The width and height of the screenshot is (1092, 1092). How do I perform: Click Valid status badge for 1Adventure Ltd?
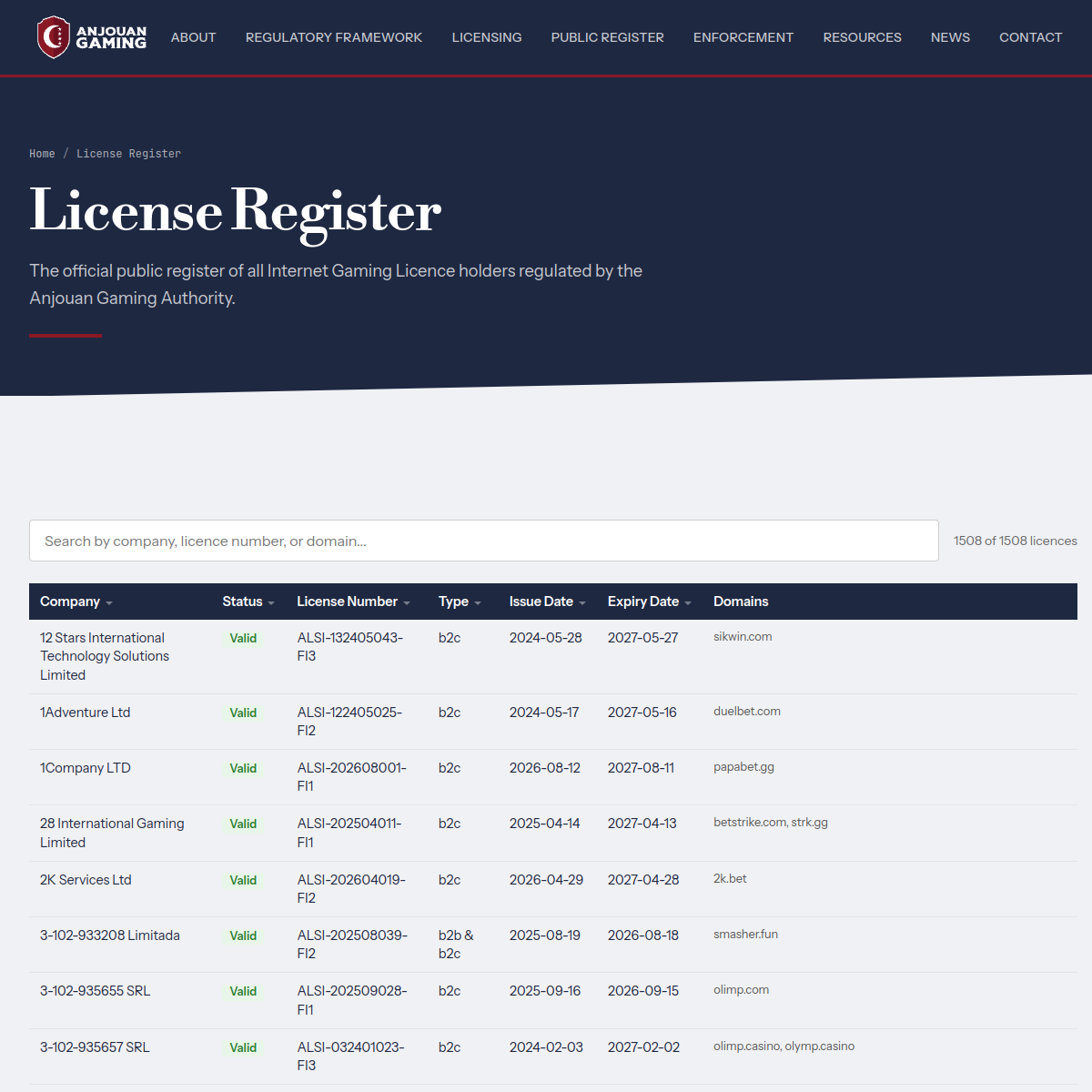(243, 713)
